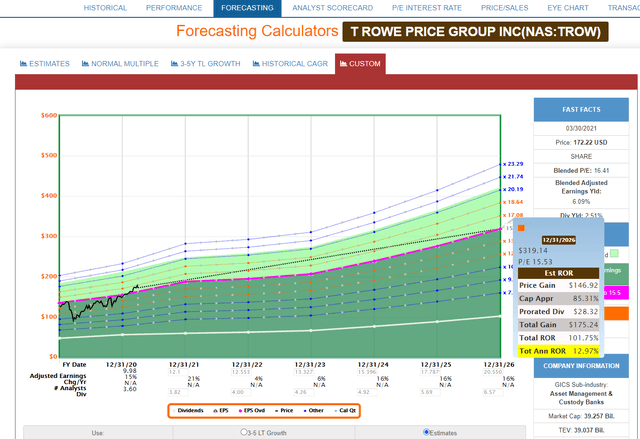Screen dimensions: 640x439
Task: Edit the 12/31/25 earnings field 17.787
Action: point(430,372)
